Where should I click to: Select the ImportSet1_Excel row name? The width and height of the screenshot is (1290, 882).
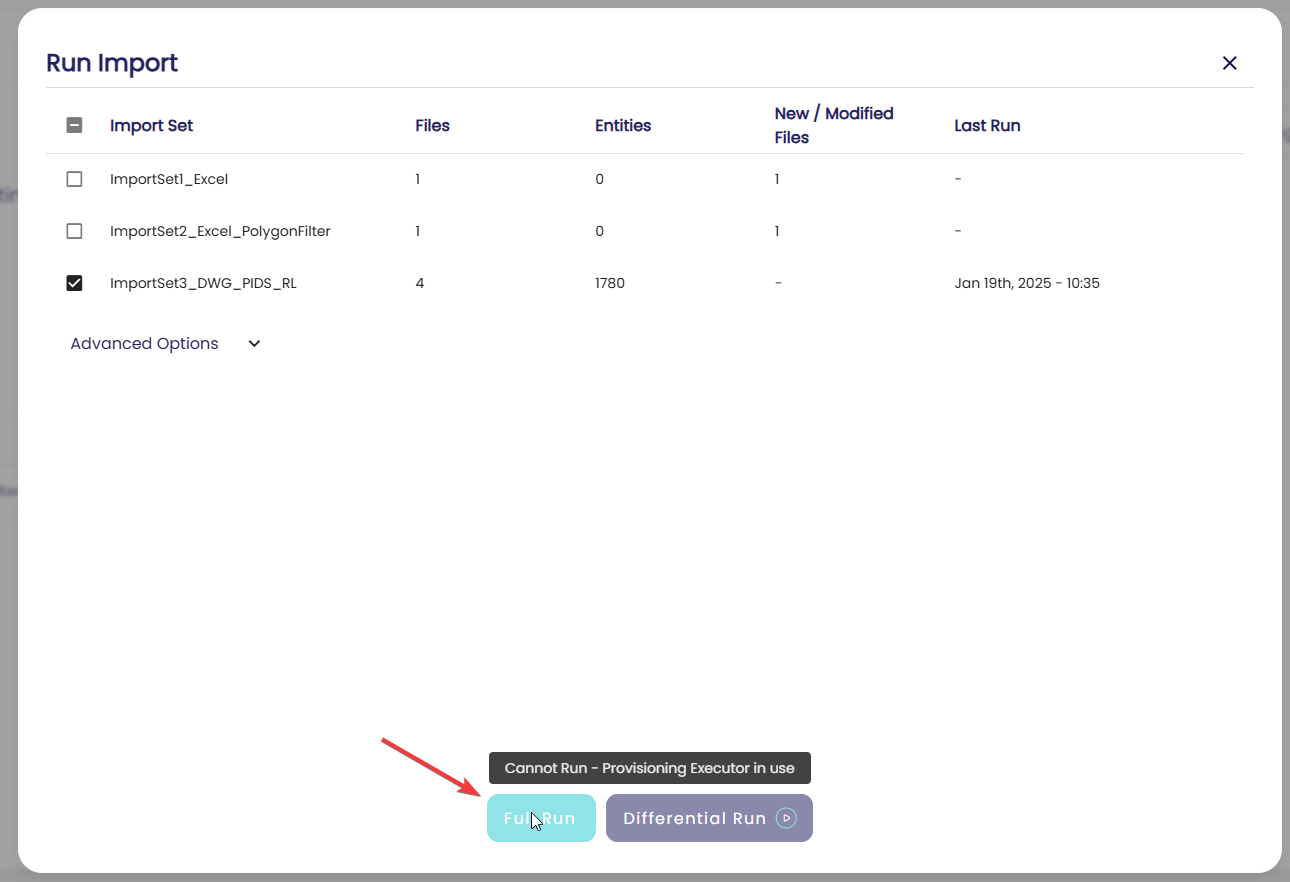(169, 179)
